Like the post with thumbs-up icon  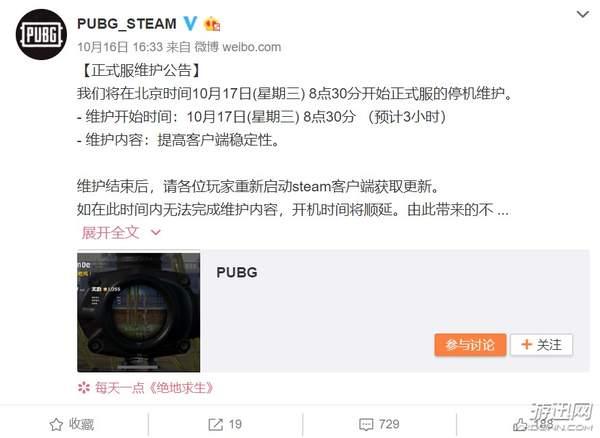pyautogui.click(x=520, y=424)
